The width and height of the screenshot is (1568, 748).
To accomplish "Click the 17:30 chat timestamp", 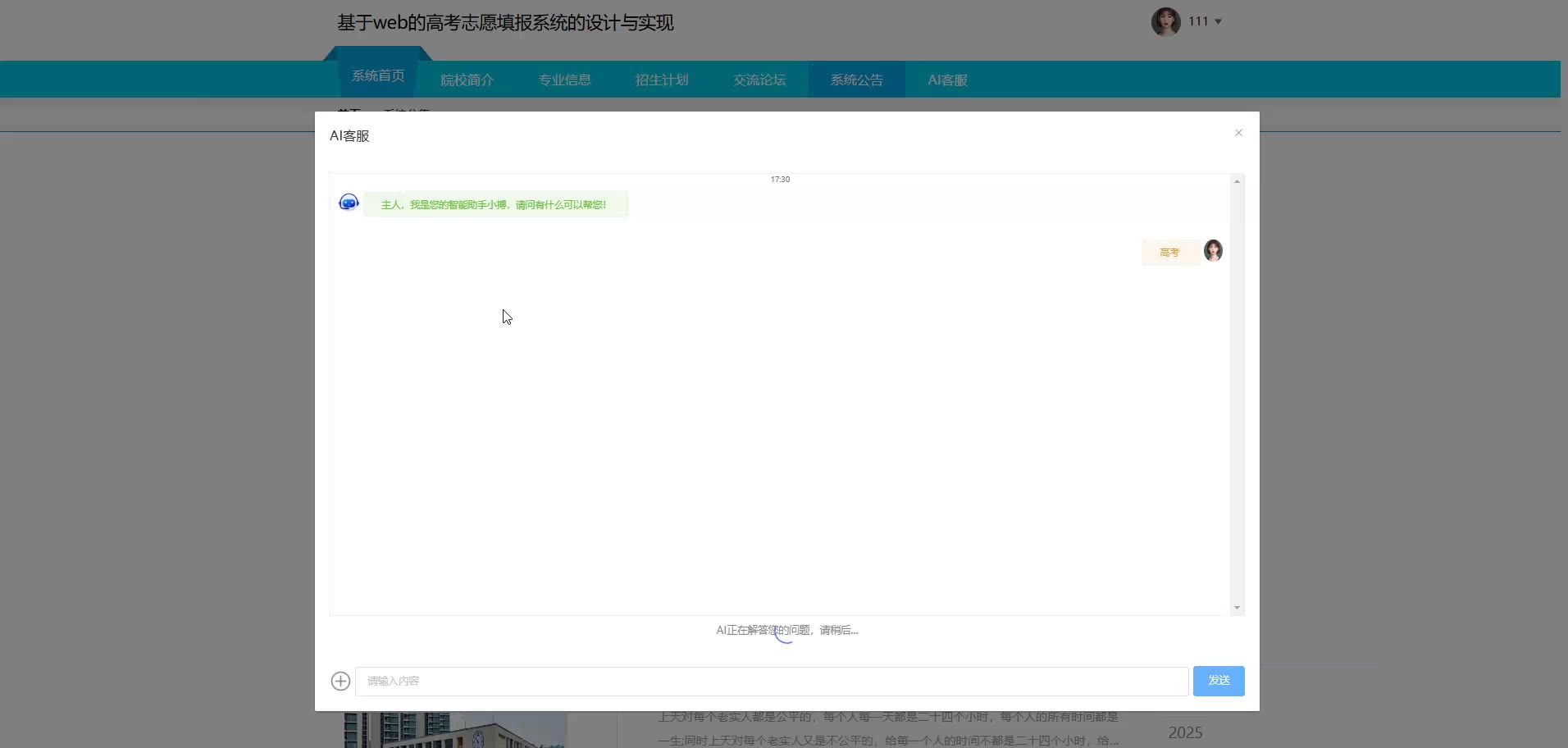I will point(780,179).
